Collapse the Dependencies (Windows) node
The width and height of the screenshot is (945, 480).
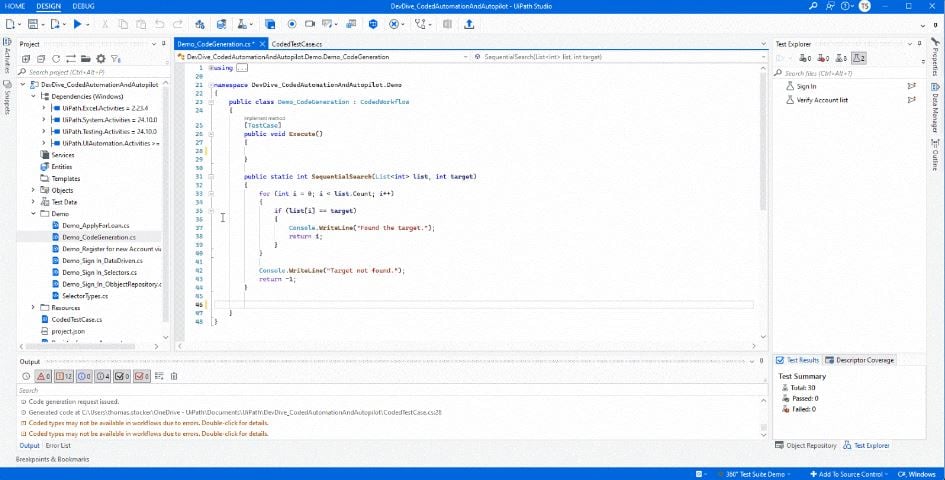pos(33,96)
